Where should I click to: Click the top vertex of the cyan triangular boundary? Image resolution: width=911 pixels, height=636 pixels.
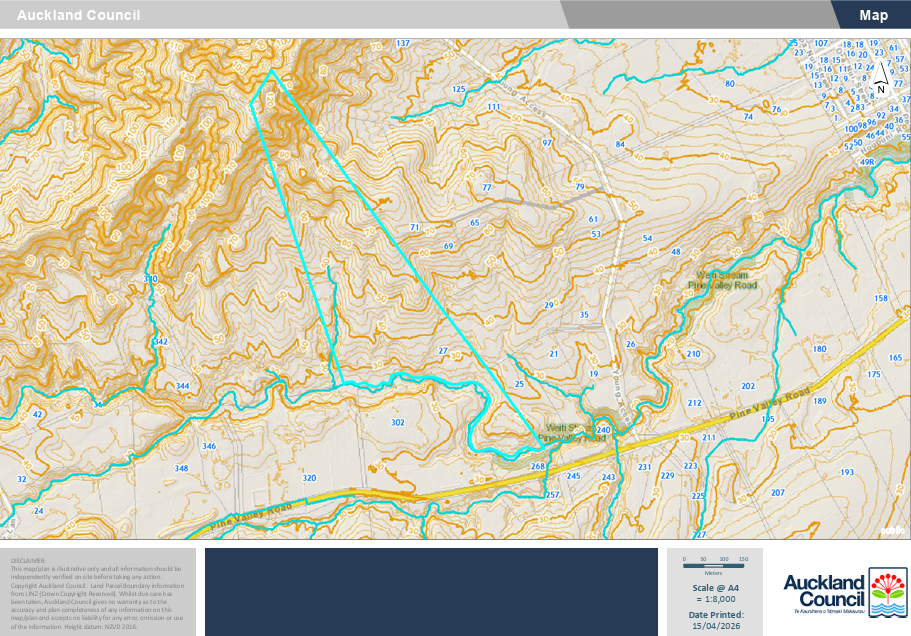(x=271, y=72)
